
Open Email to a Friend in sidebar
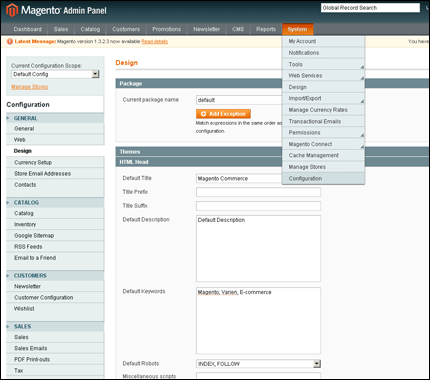coord(55,258)
